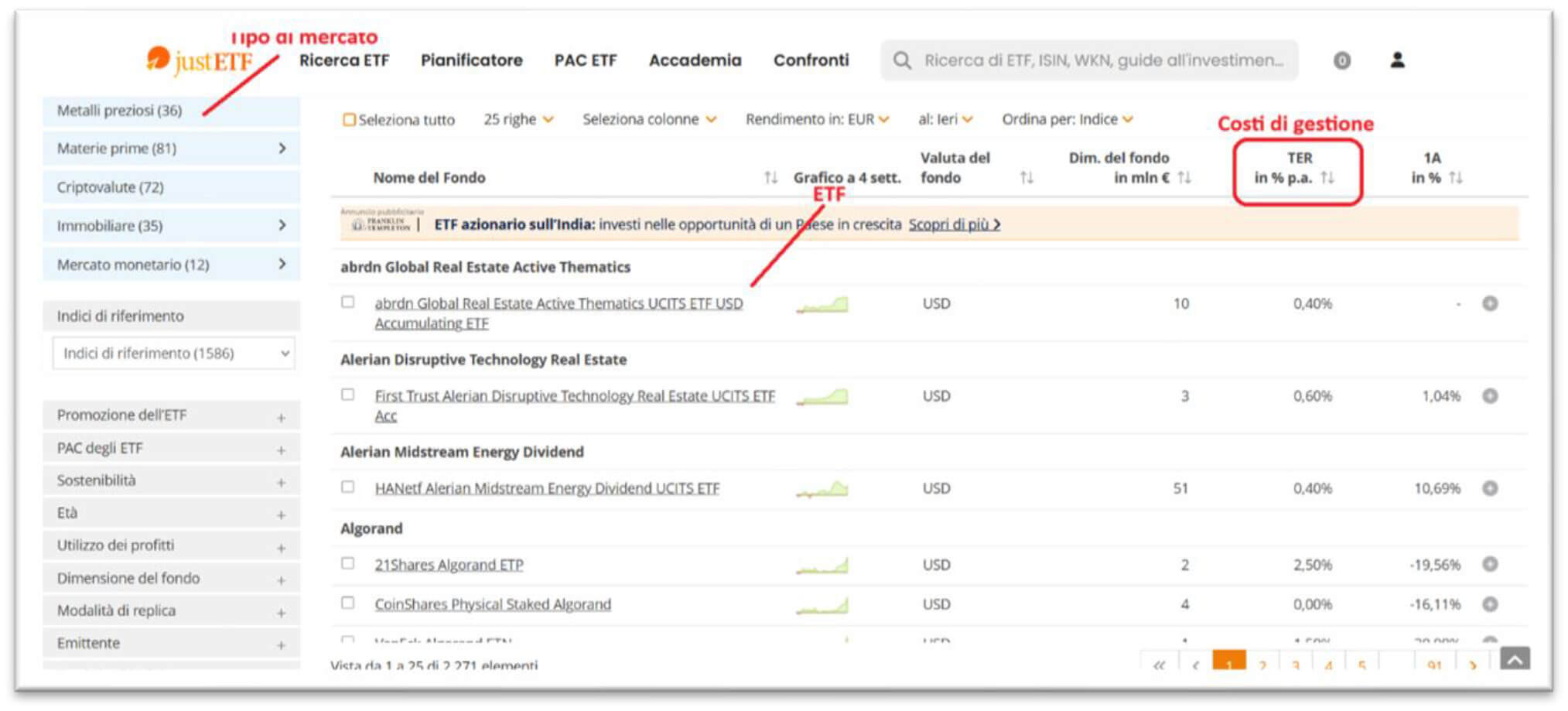Open the Pianificatore menu item
The height and width of the screenshot is (711, 1568).
coord(471,60)
